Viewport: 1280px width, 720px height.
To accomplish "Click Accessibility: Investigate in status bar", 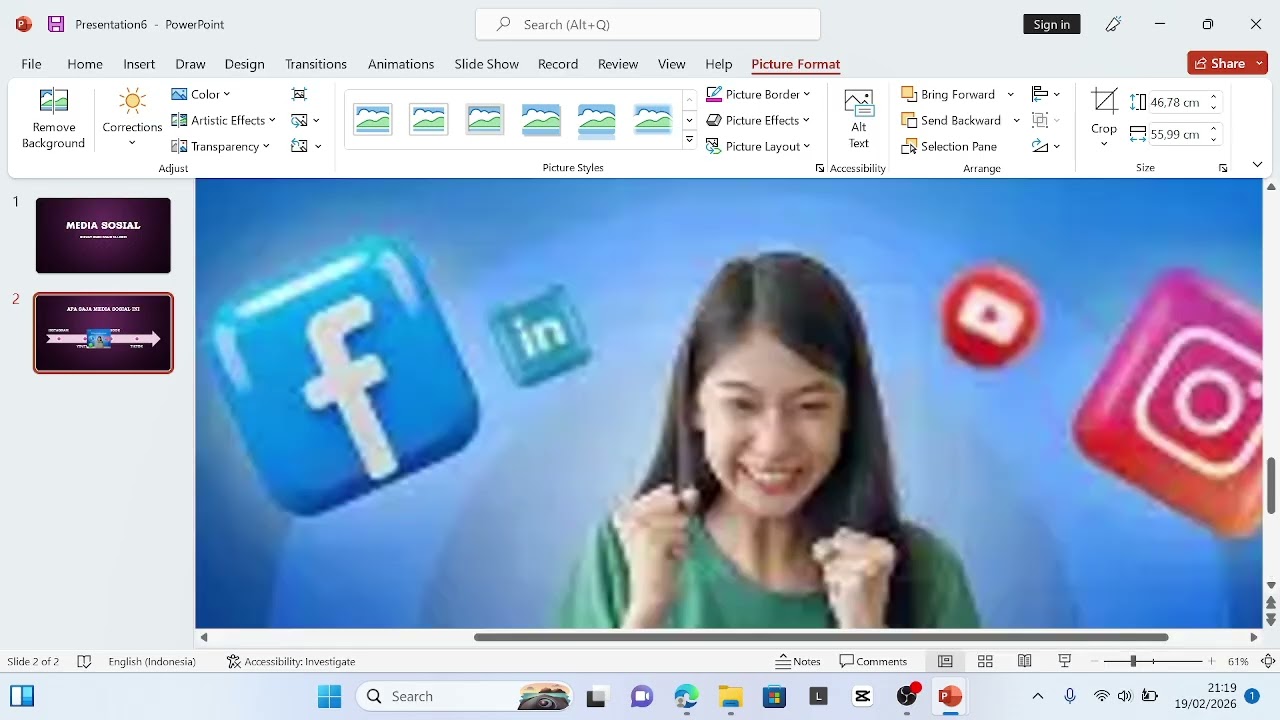I will point(291,661).
